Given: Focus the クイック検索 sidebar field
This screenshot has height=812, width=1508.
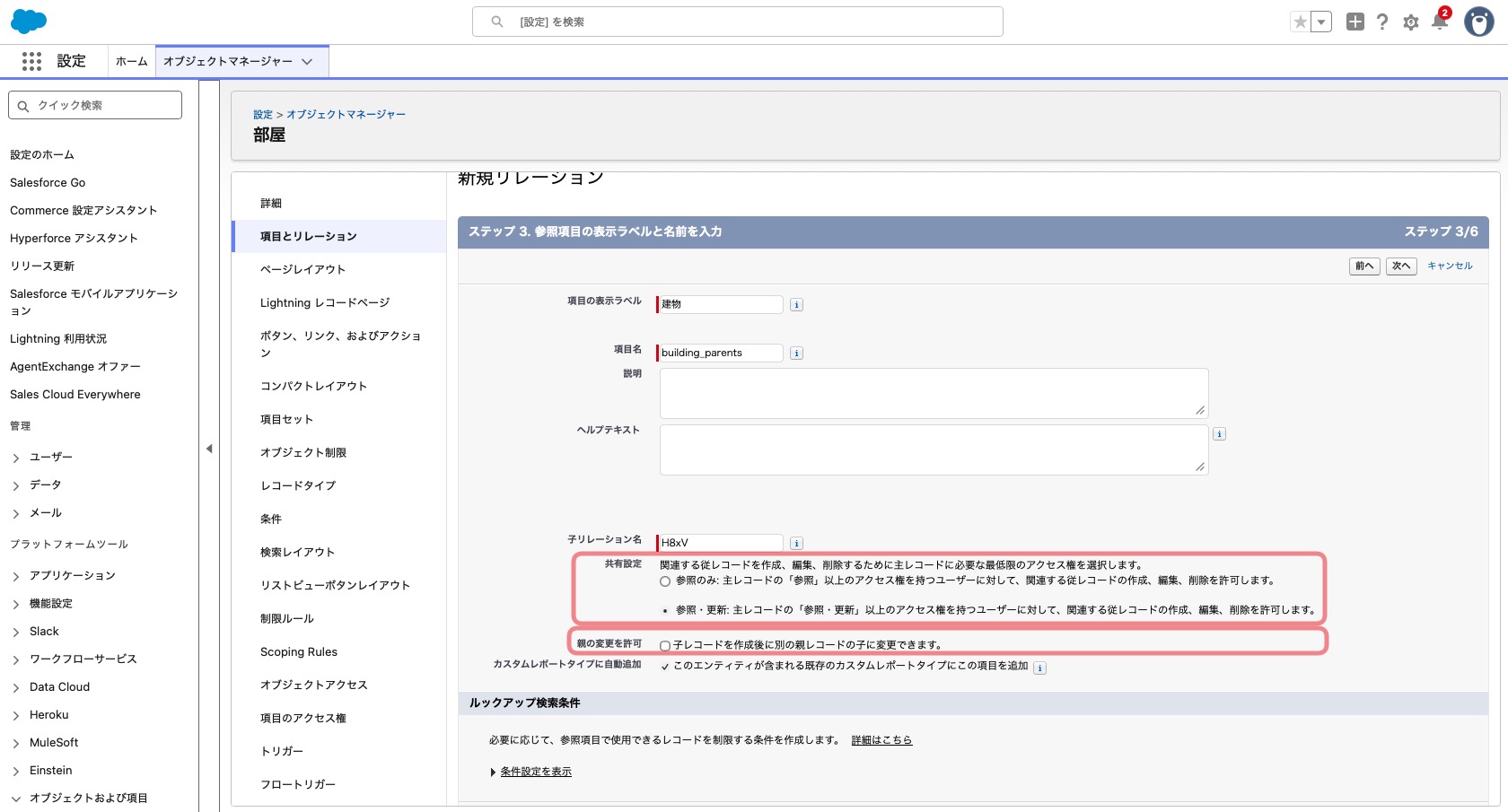Looking at the screenshot, I should pyautogui.click(x=95, y=105).
